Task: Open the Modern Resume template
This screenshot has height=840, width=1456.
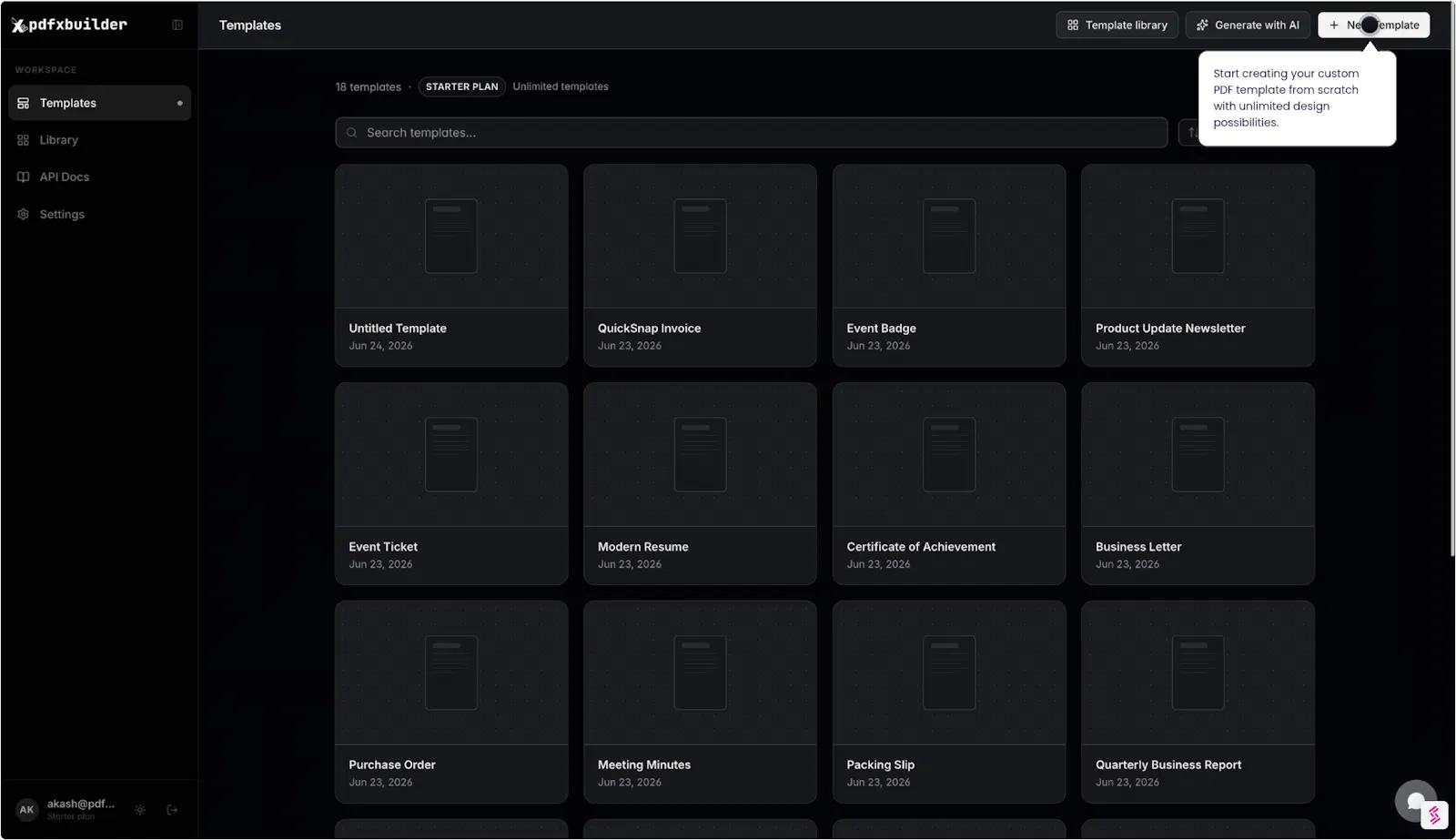Action: tap(700, 484)
